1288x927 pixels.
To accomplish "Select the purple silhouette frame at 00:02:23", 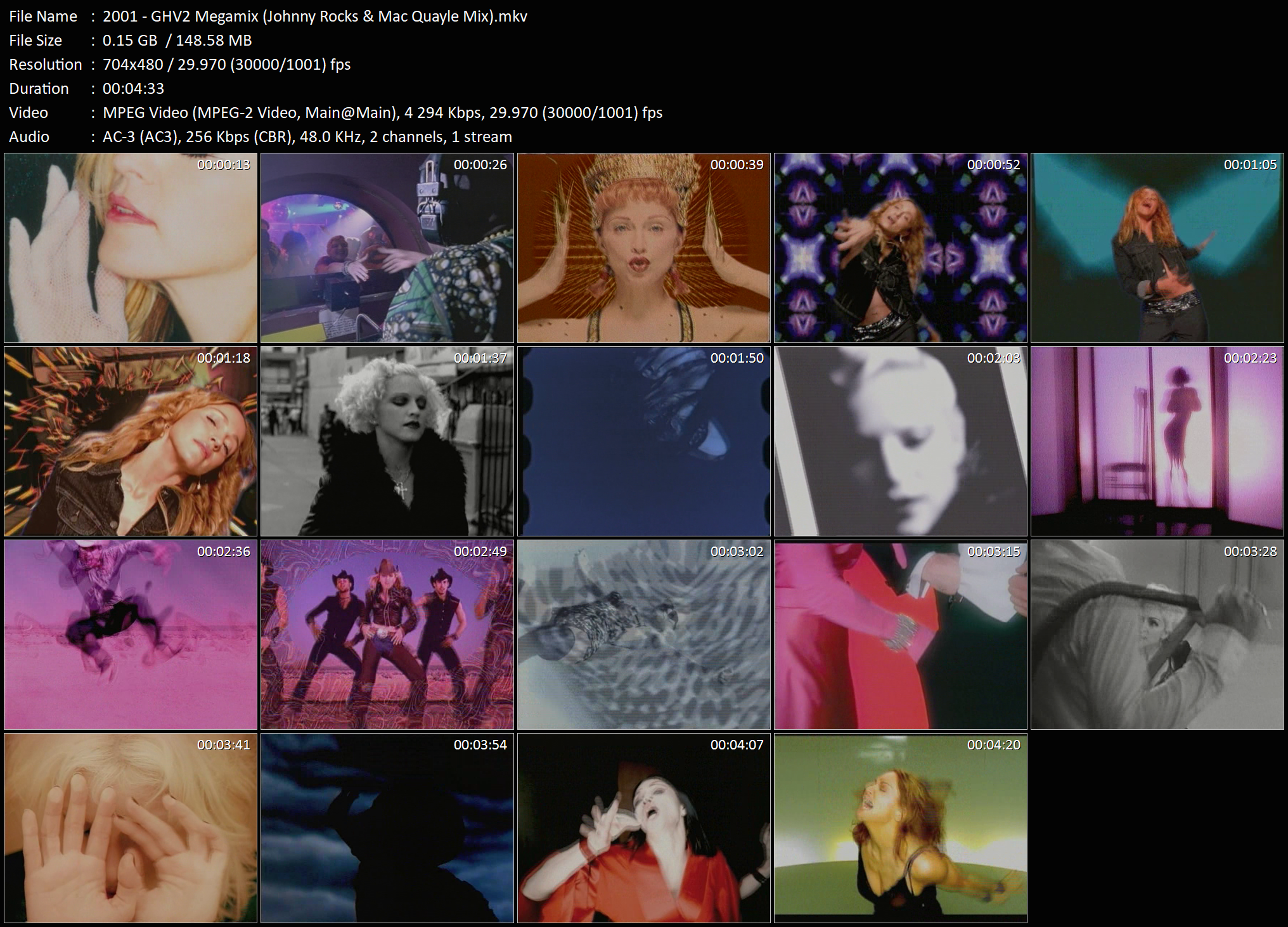I will click(1157, 441).
